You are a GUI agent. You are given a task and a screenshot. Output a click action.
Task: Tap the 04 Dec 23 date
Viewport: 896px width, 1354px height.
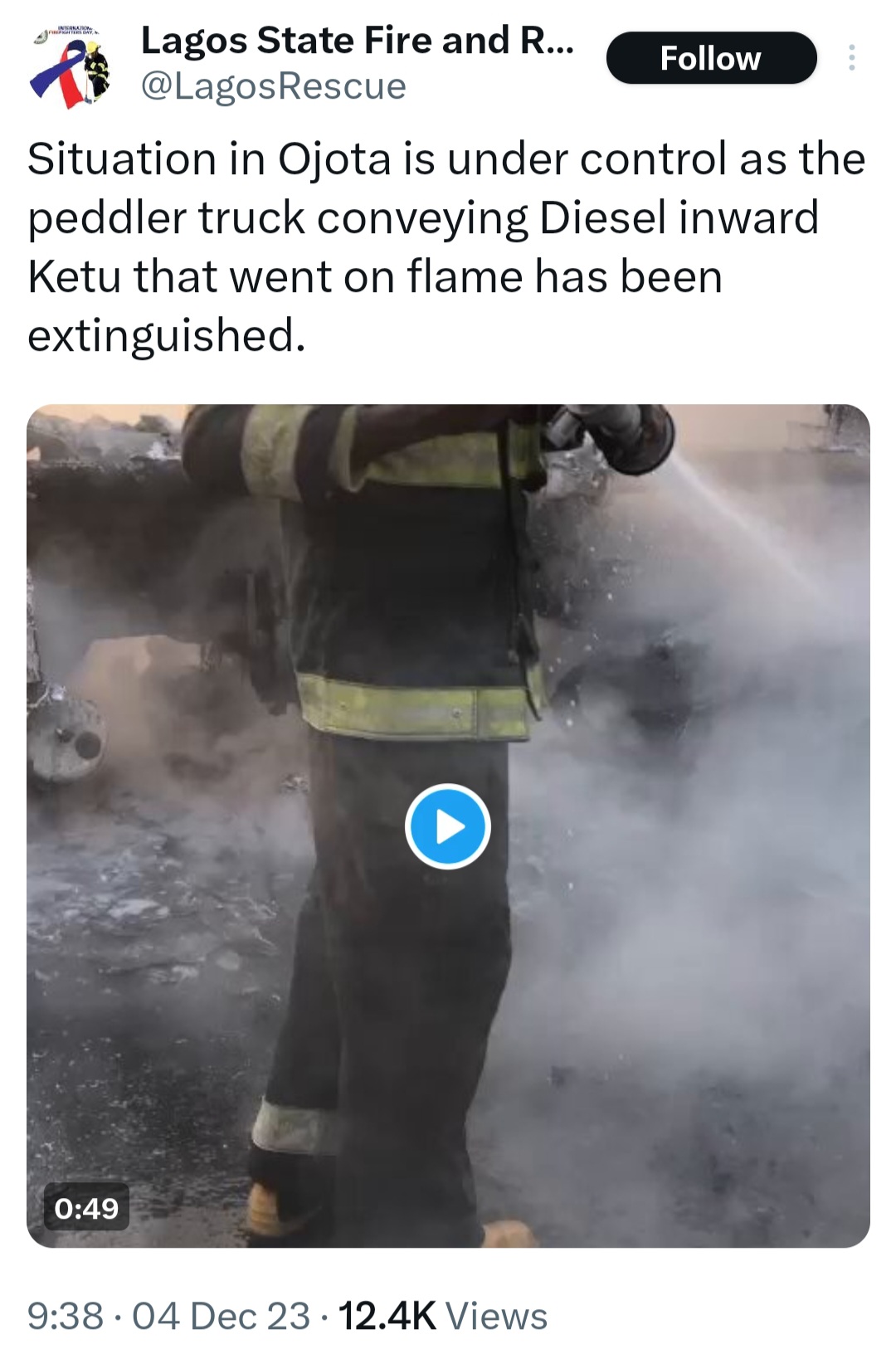(221, 1316)
